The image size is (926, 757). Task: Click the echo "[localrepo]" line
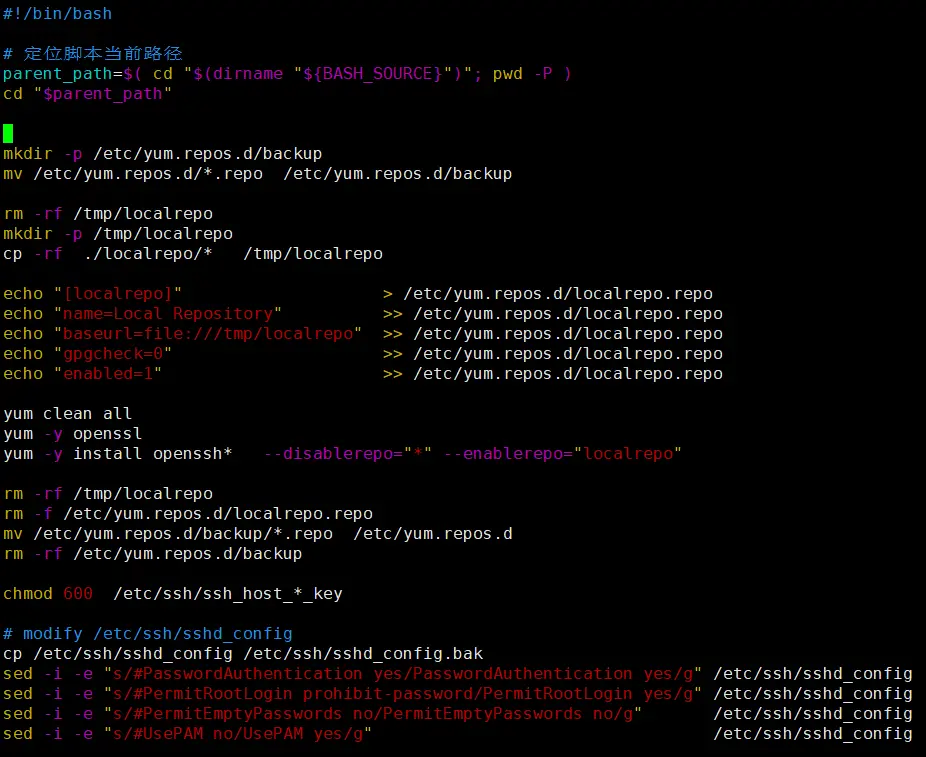tap(358, 293)
